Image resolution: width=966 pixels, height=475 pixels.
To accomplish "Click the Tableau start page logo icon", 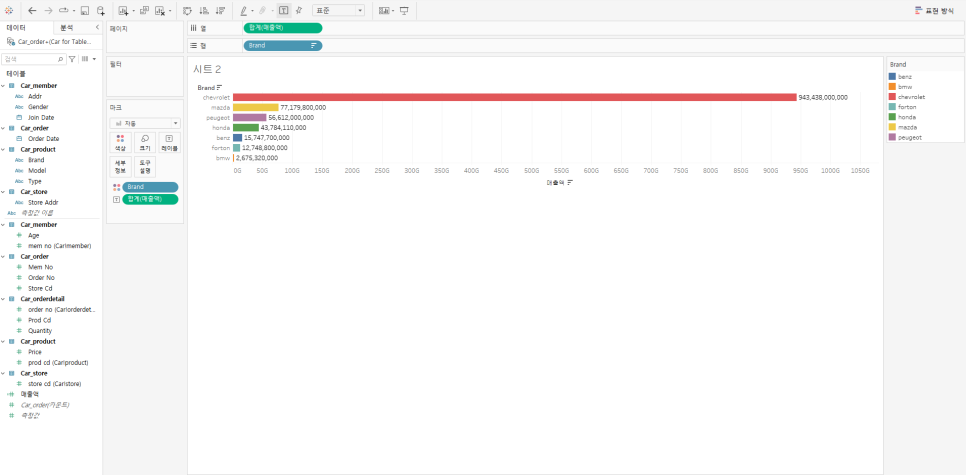I will [x=9, y=10].
